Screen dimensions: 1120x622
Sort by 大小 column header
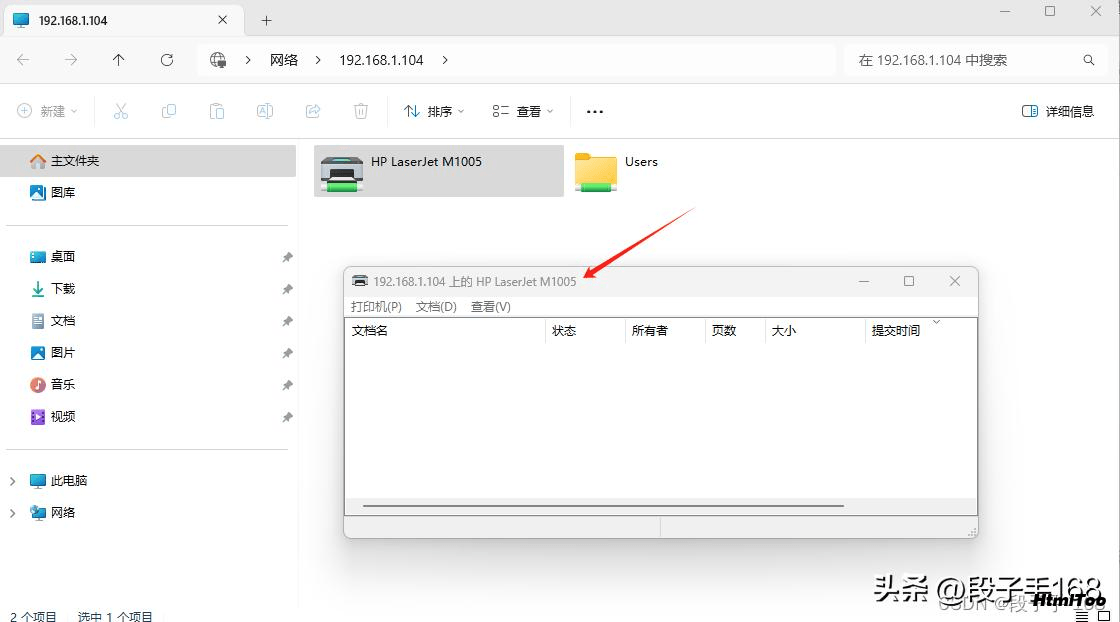(x=815, y=331)
